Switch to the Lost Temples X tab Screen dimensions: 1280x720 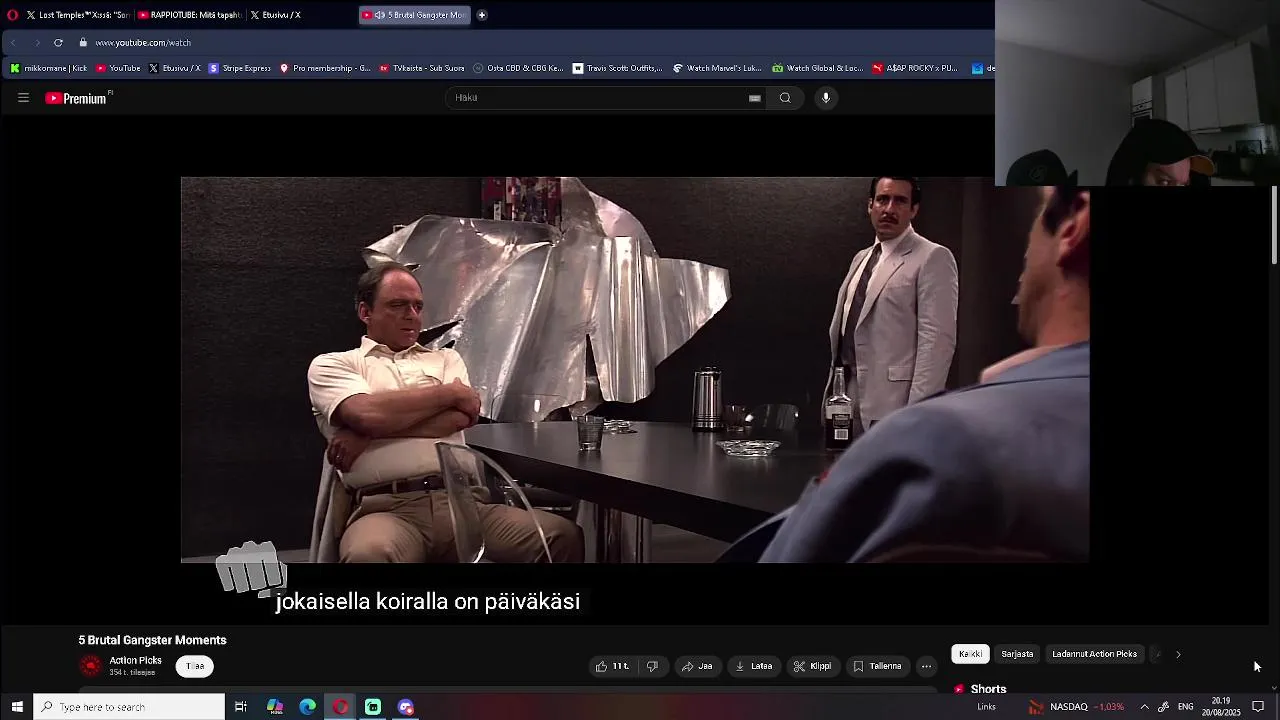78,15
